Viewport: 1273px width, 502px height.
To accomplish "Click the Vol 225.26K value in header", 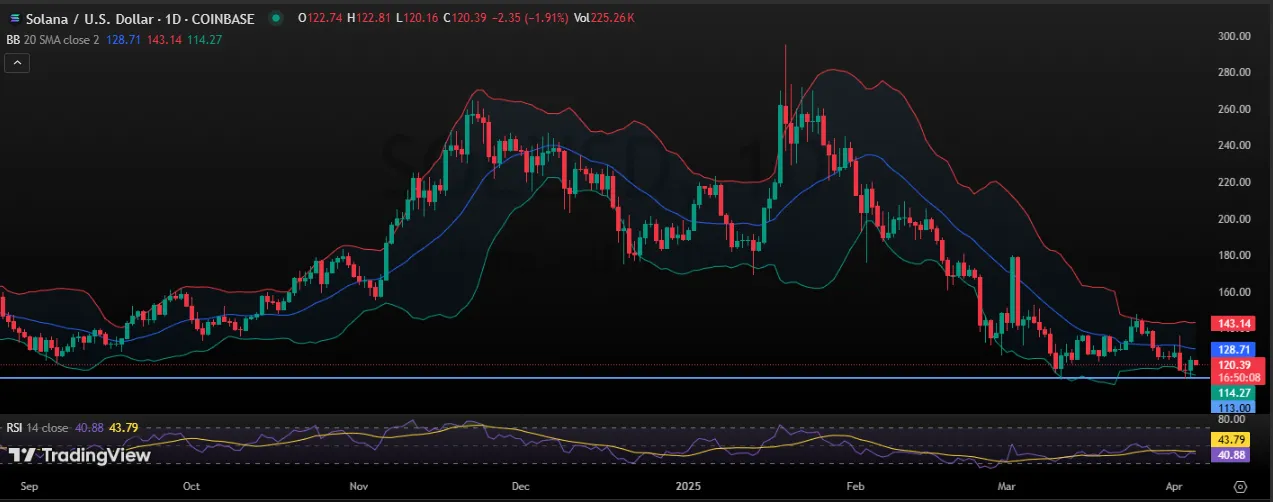I will click(604, 19).
